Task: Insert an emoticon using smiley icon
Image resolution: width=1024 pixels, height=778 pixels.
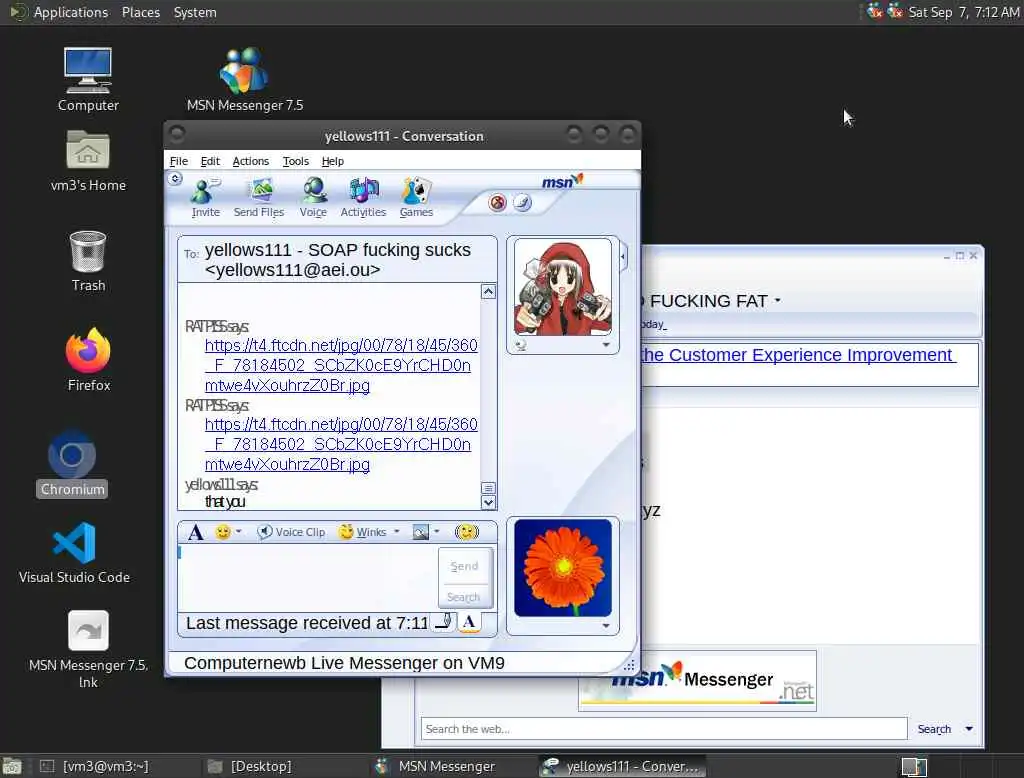Action: 223,532
